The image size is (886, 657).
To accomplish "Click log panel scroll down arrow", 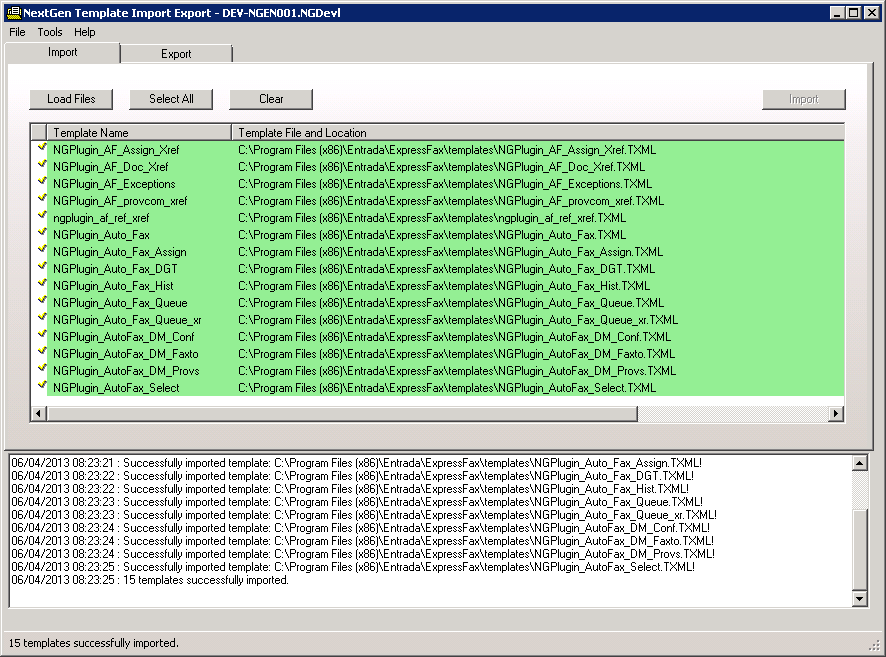I will tap(859, 599).
